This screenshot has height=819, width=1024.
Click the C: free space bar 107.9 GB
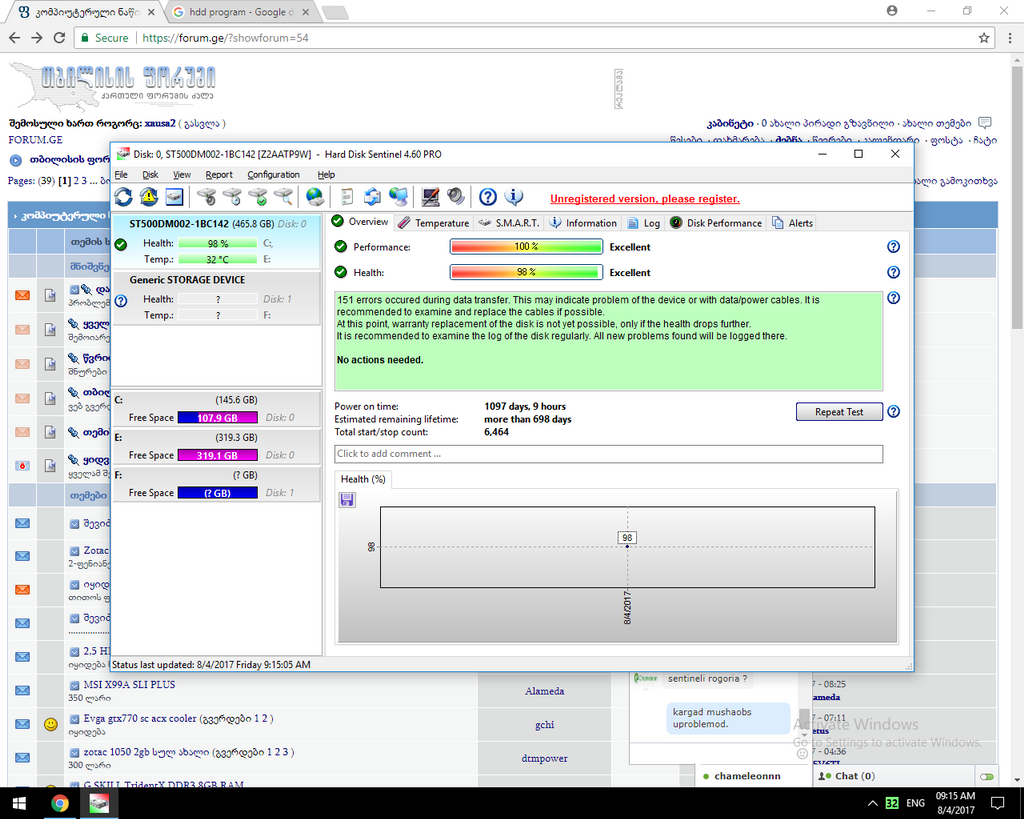coord(217,417)
